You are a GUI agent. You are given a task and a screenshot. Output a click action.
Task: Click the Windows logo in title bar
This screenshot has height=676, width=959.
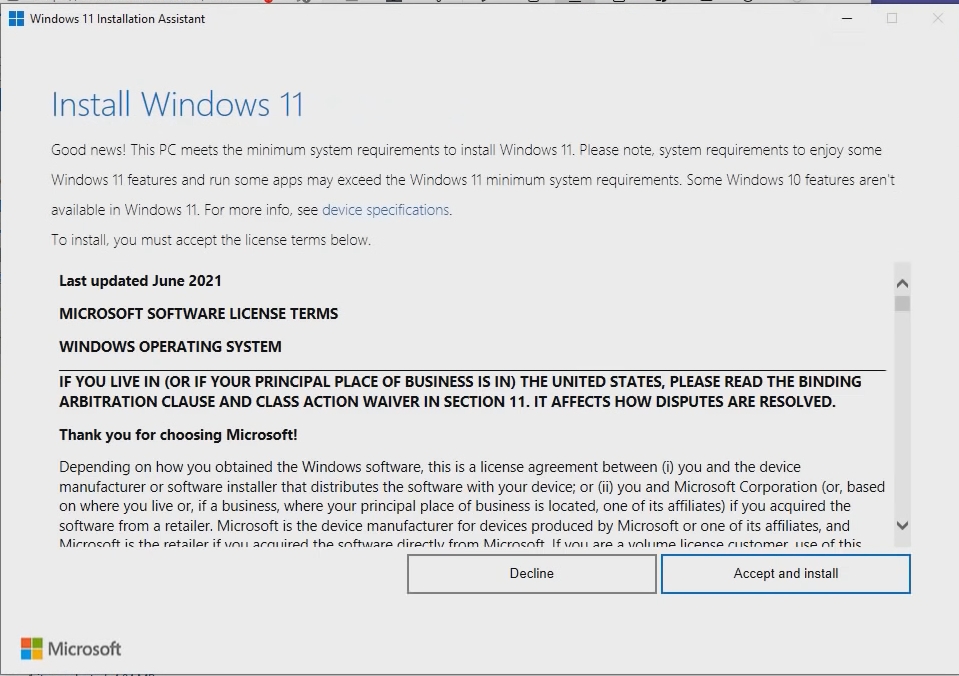point(16,19)
